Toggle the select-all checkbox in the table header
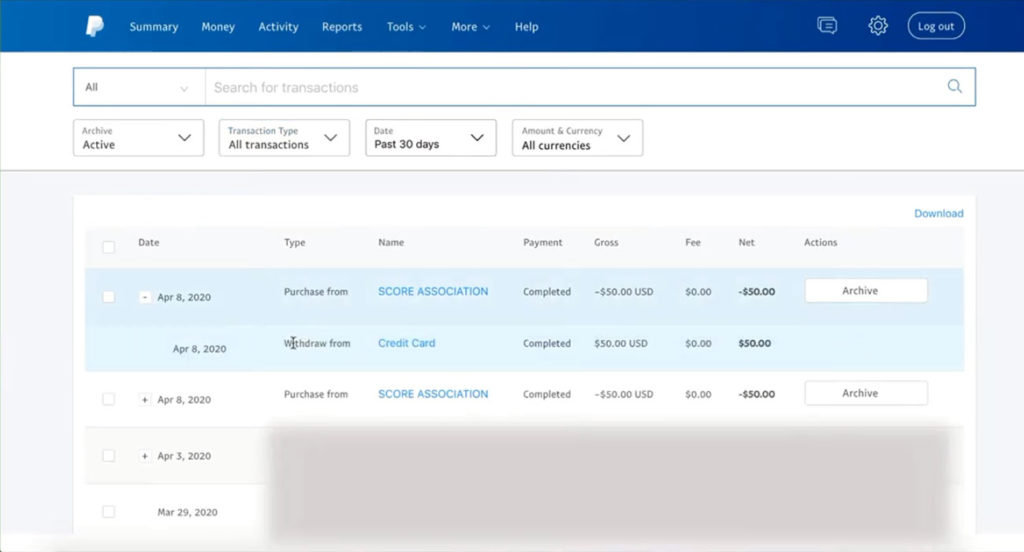Screen dimensions: 1024x552 pyautogui.click(x=109, y=247)
